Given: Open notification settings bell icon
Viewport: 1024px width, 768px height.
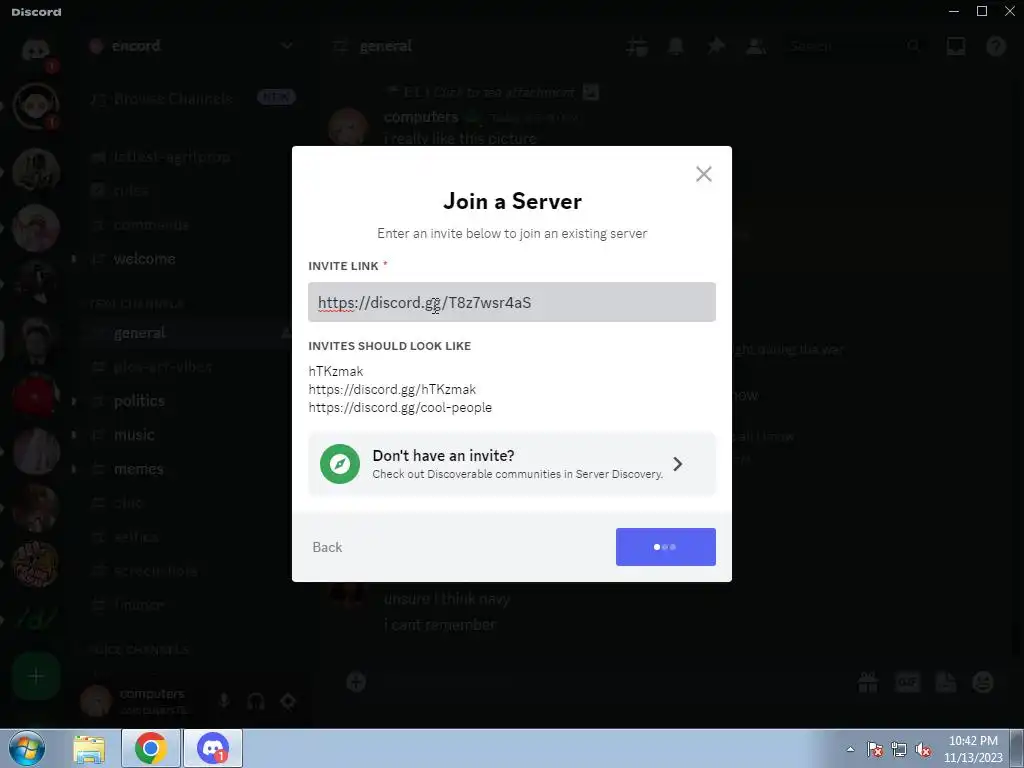Looking at the screenshot, I should coord(676,46).
